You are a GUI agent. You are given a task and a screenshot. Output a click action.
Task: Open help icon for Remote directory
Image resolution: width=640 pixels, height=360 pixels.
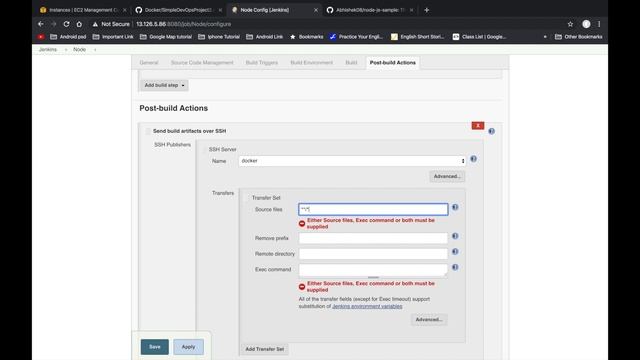click(455, 251)
